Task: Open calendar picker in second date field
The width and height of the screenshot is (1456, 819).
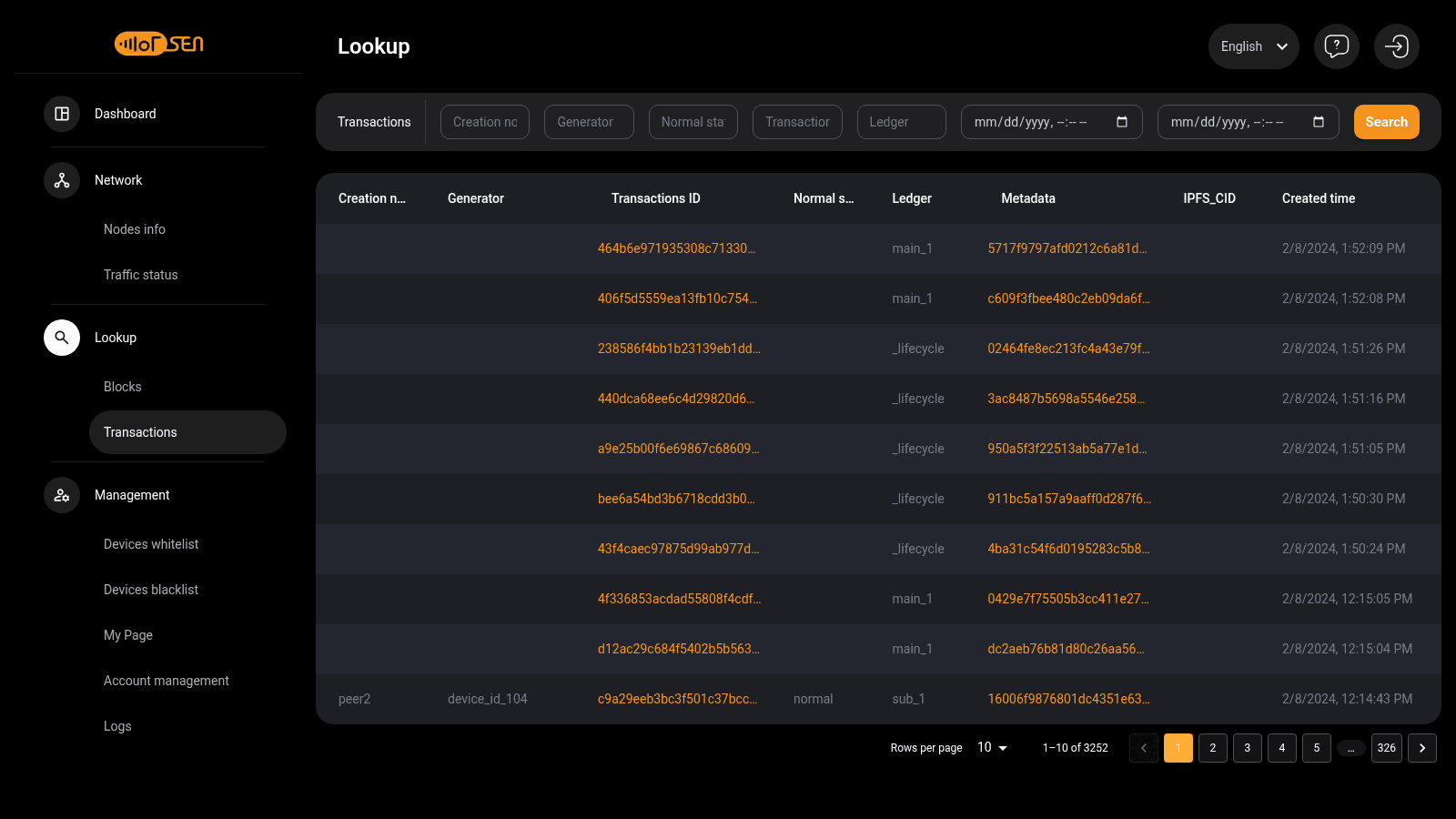Action: pos(1319,122)
